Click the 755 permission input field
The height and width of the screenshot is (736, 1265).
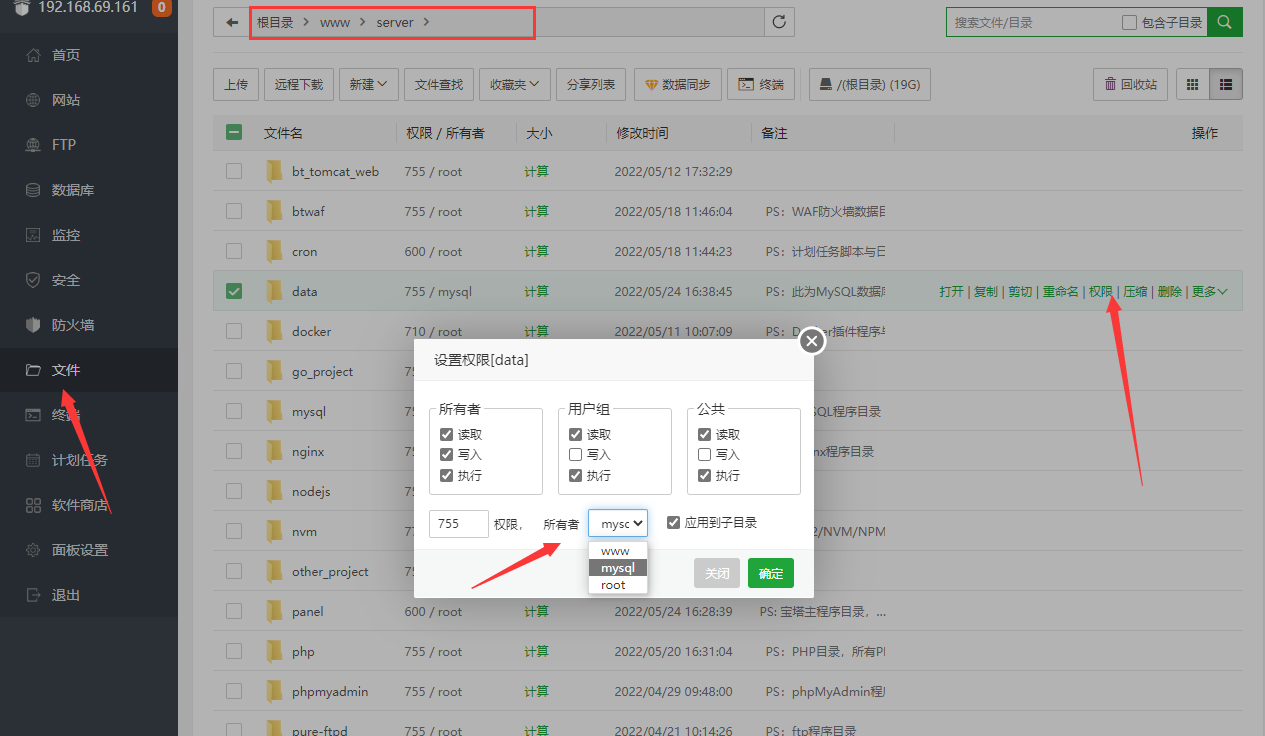click(458, 523)
